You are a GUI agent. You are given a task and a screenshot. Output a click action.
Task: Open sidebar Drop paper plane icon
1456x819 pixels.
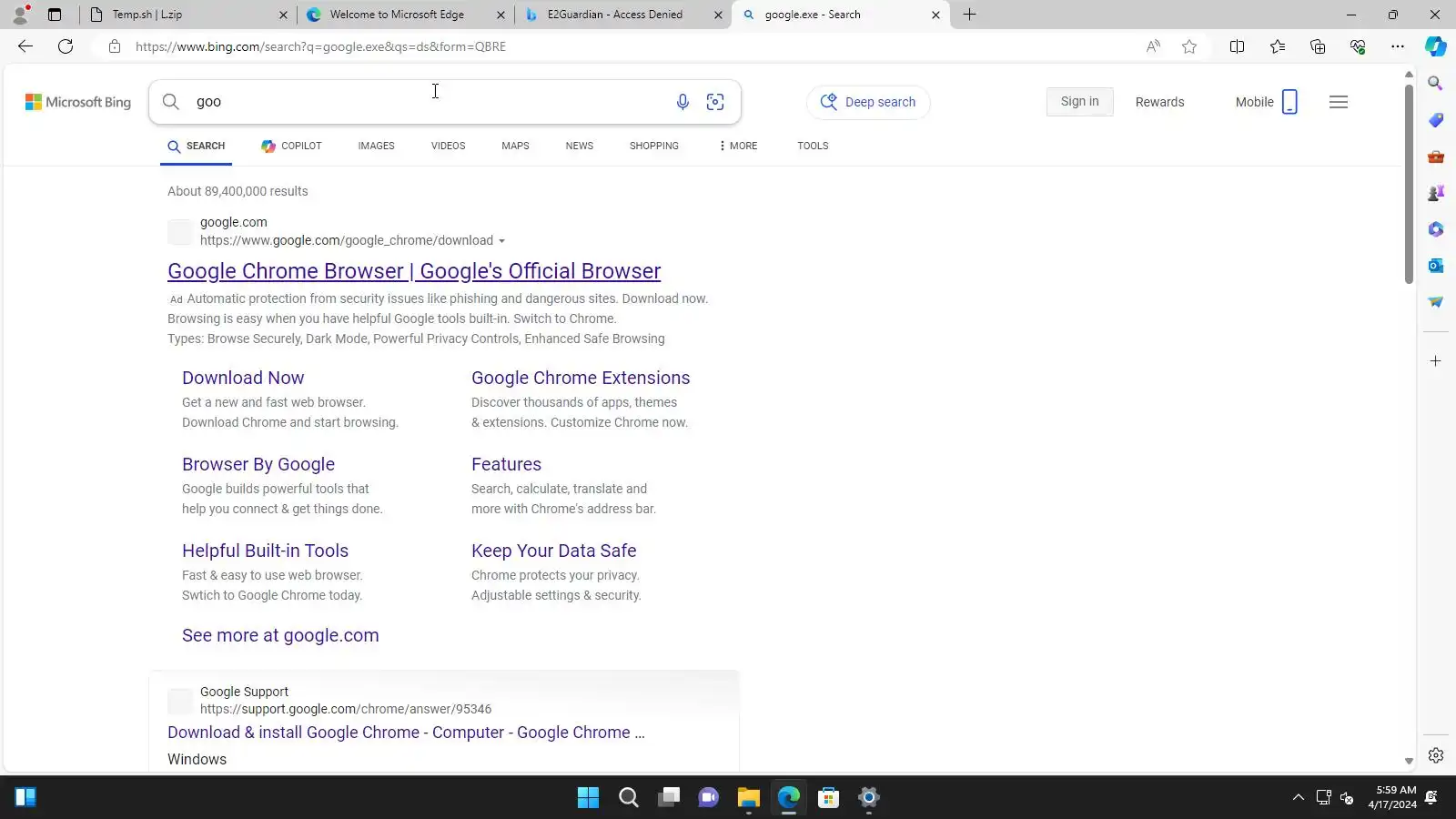[x=1436, y=302]
